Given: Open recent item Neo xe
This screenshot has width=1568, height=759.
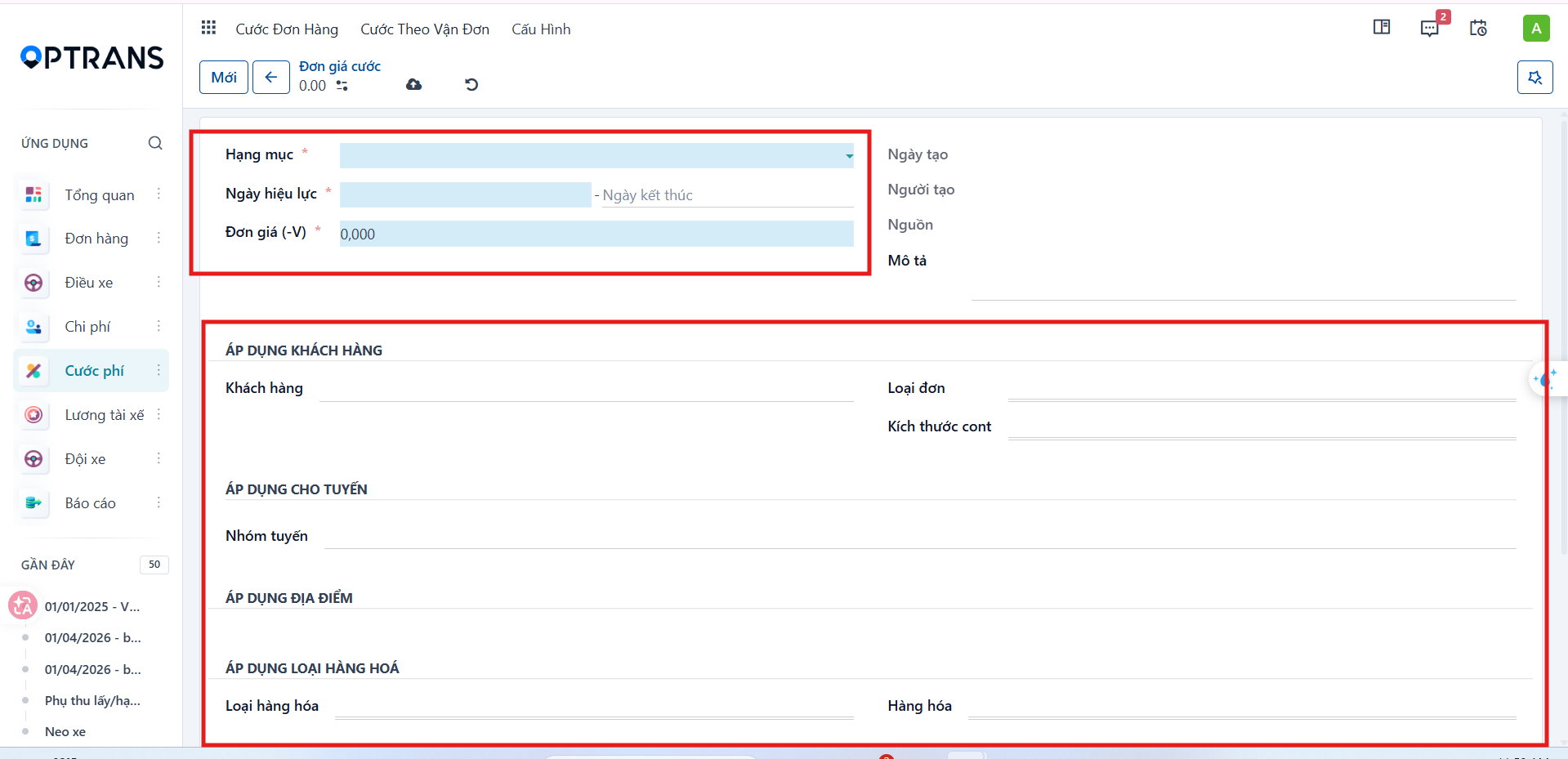Looking at the screenshot, I should pos(65,731).
